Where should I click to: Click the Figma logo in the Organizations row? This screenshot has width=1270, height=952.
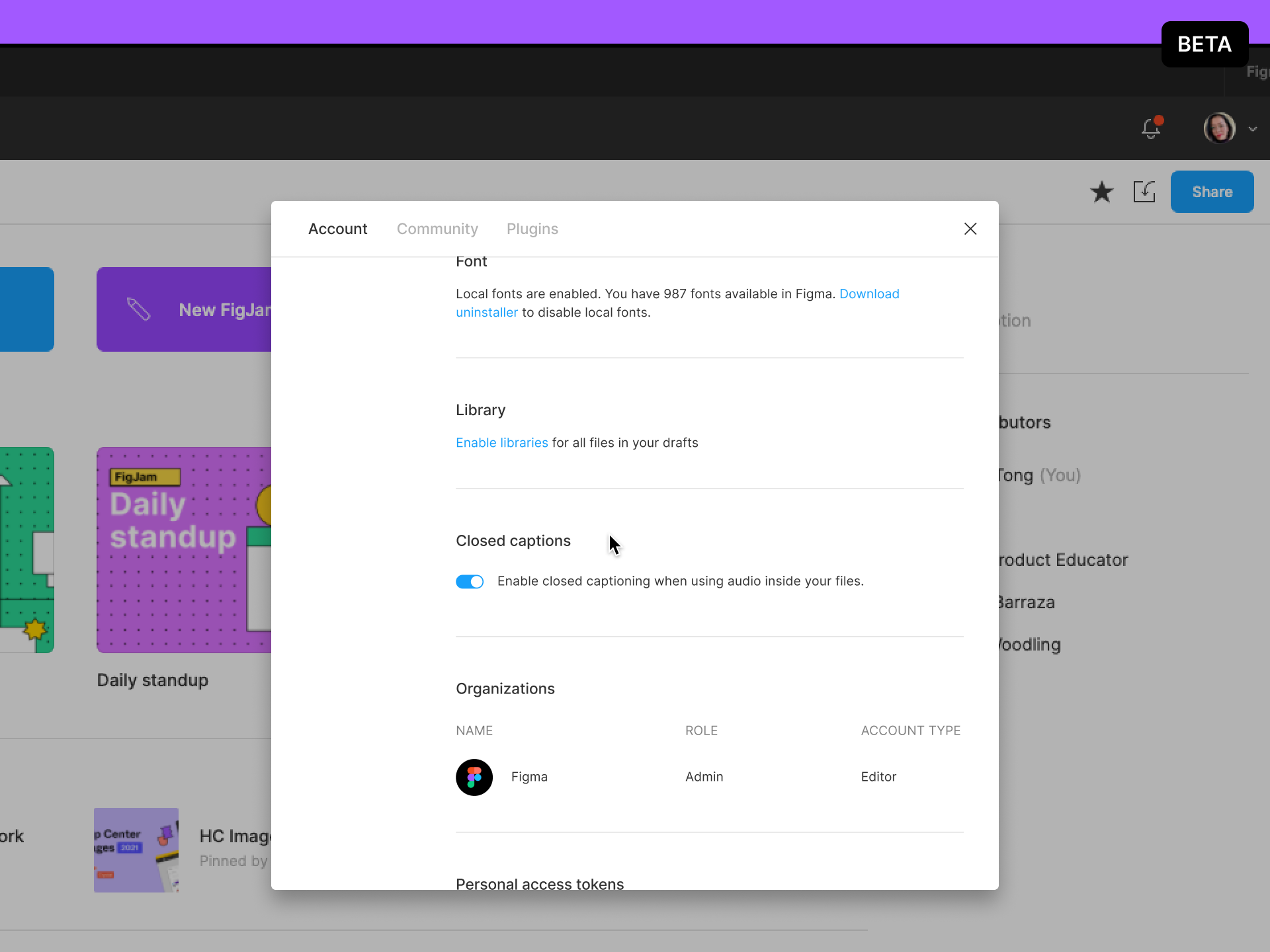[x=474, y=777]
